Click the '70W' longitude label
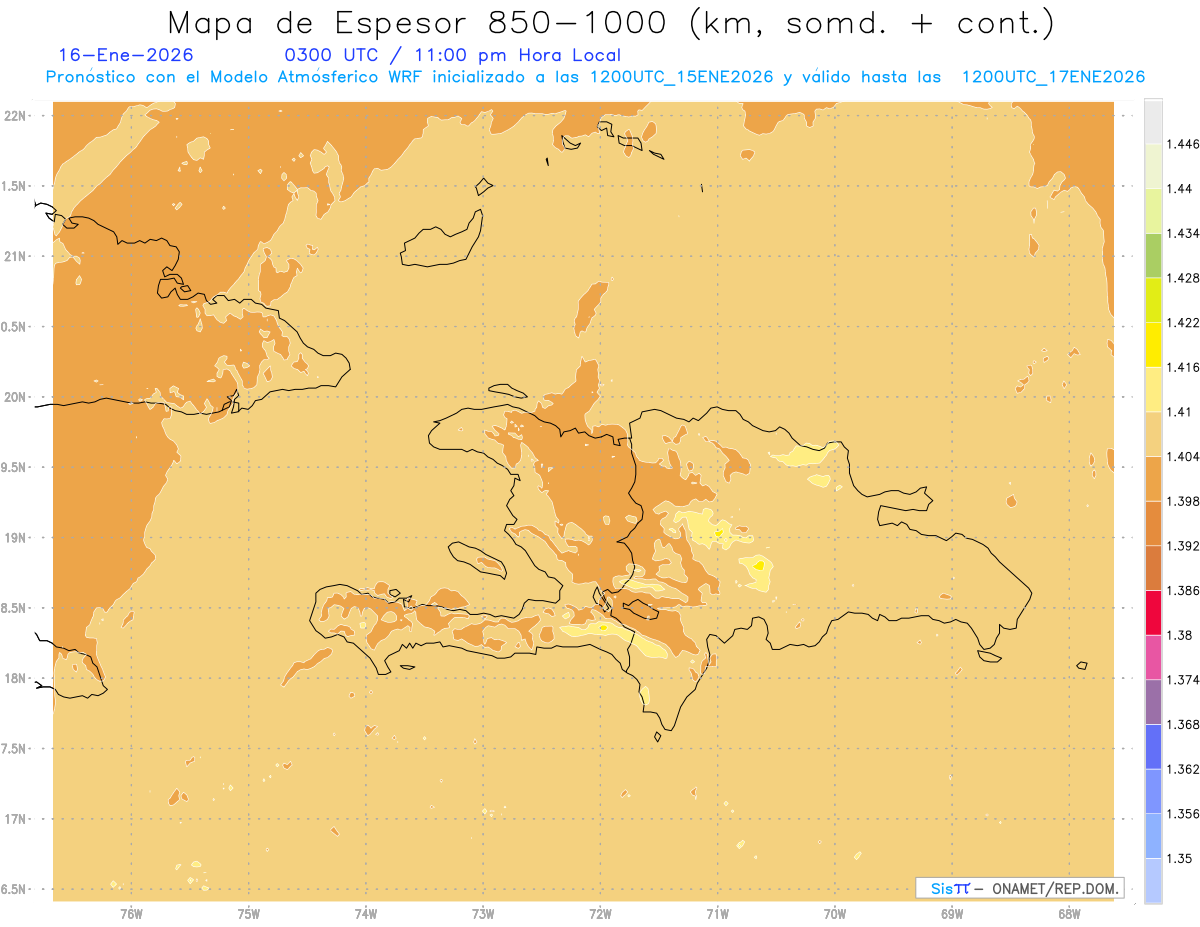1200x927 pixels. tap(835, 914)
